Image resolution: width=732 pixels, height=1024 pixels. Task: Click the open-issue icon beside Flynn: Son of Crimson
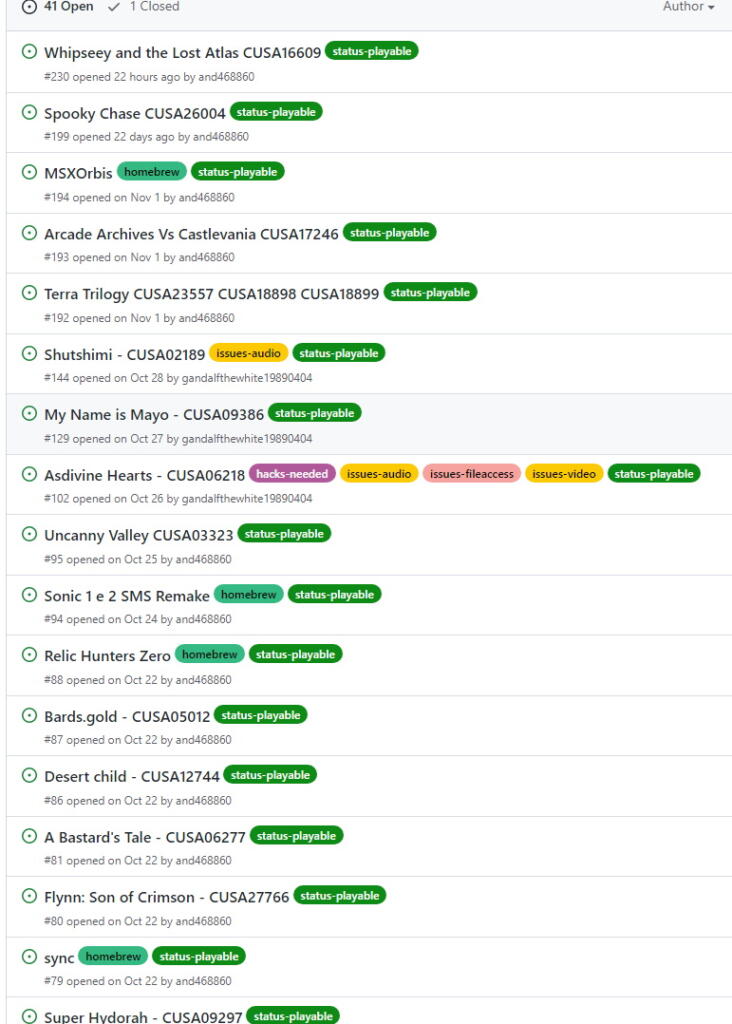[29, 897]
